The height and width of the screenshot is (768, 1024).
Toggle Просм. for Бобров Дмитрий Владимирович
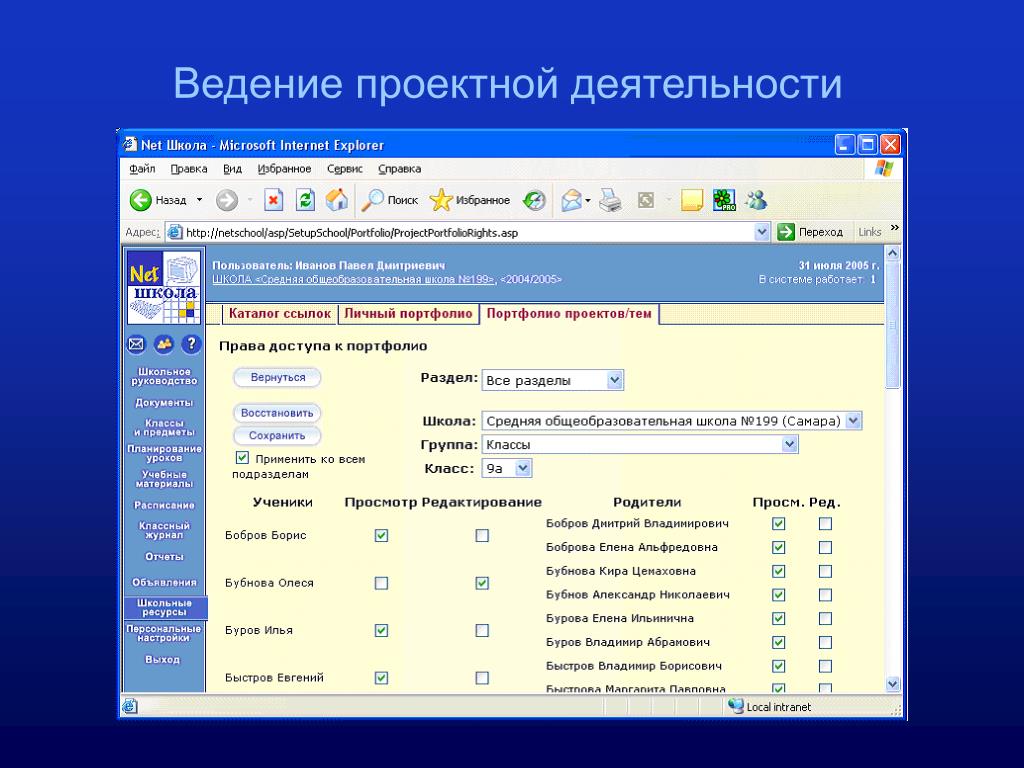click(778, 524)
